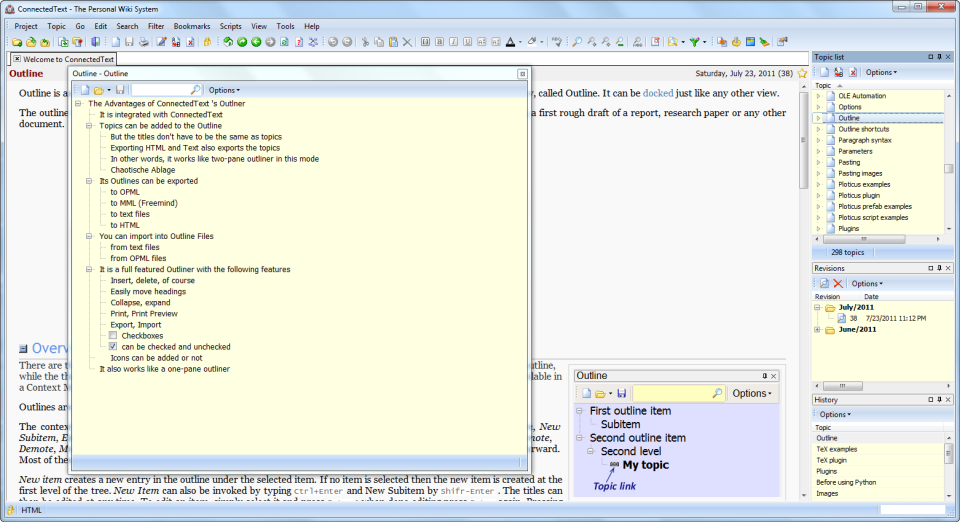
Task: Collapse 'Its Outlines can be exported' node
Action: (89, 181)
